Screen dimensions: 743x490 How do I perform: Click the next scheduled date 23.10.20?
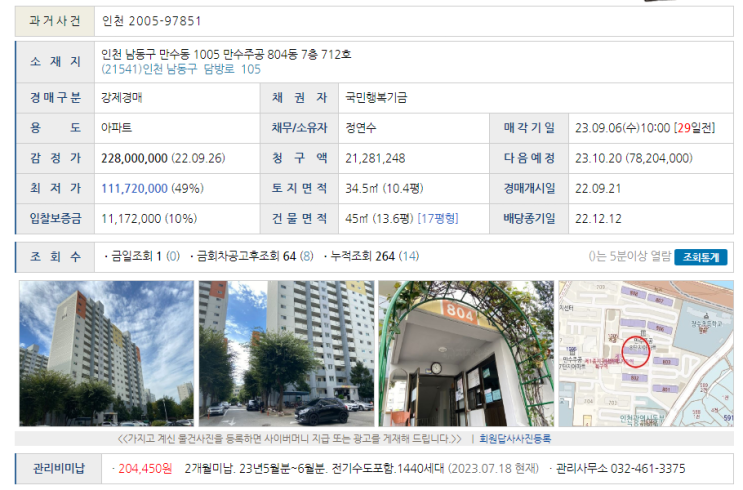598,158
